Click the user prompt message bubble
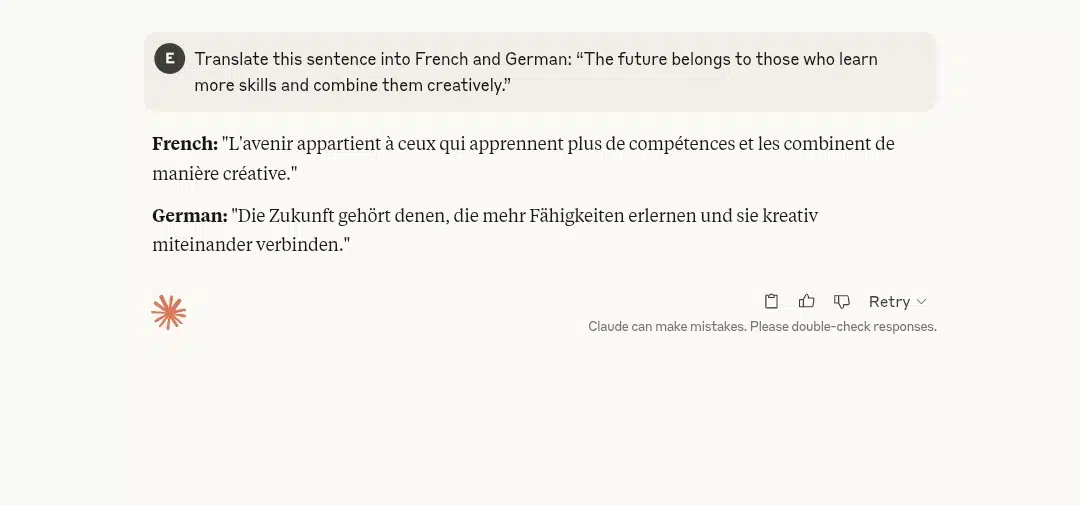The width and height of the screenshot is (1080, 505). pyautogui.click(x=539, y=72)
